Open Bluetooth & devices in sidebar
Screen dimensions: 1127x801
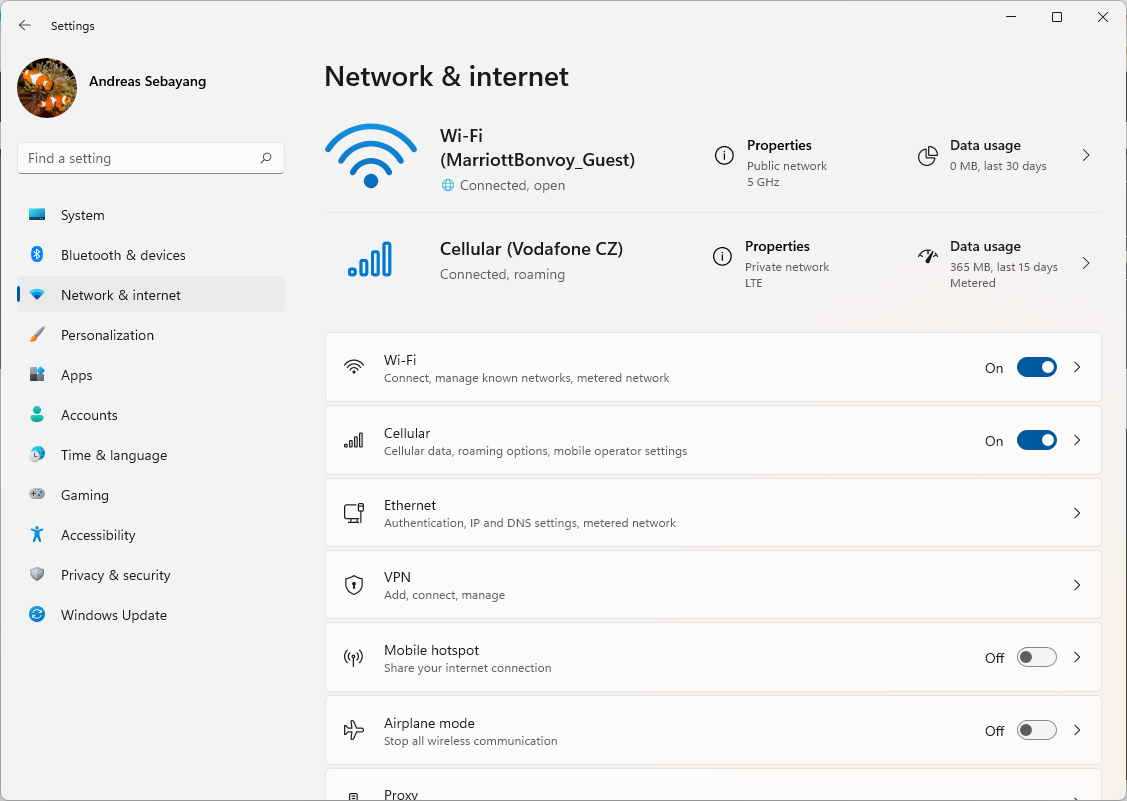point(123,255)
